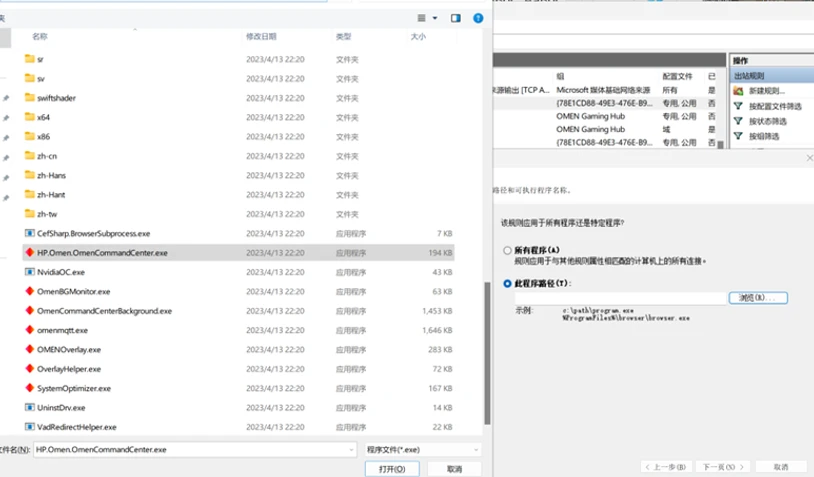
Task: Click the 283 KB size cell
Action: 440,350
